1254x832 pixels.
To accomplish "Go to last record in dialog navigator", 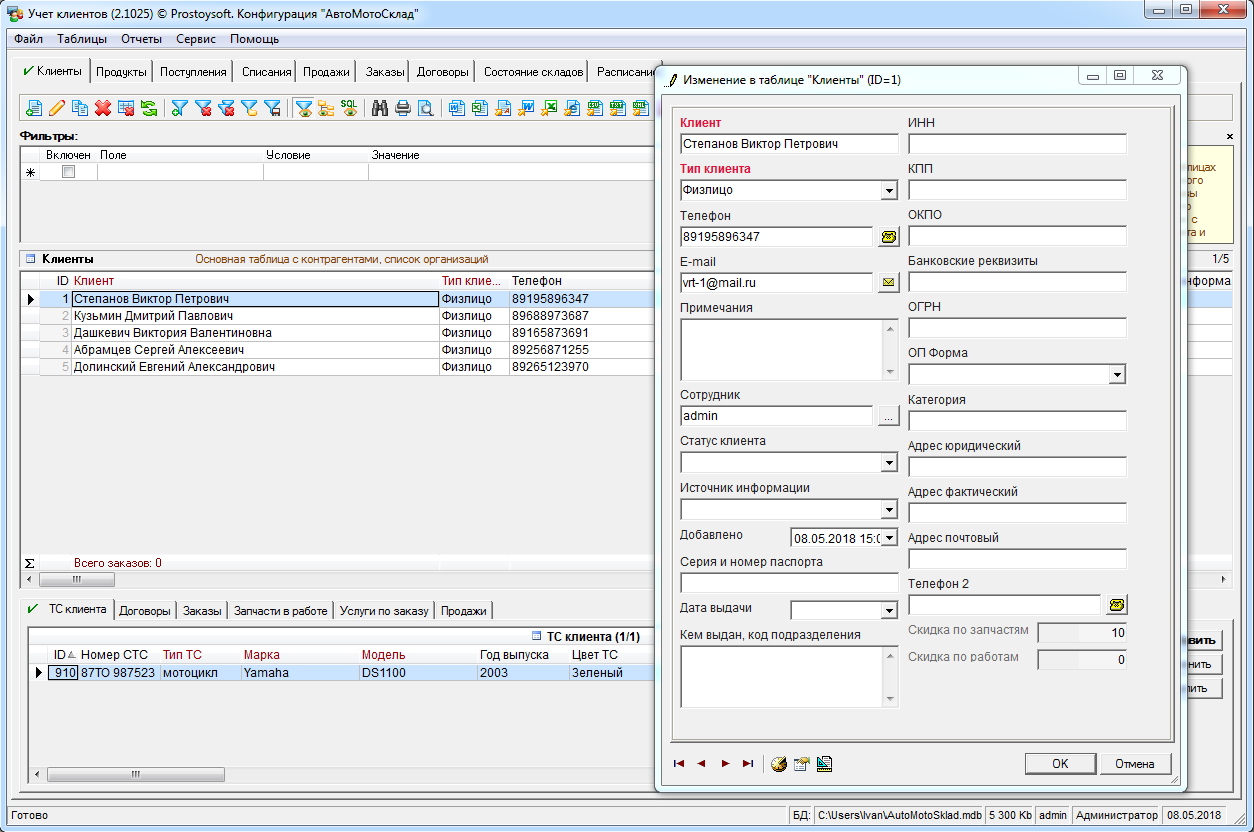I will 748,764.
